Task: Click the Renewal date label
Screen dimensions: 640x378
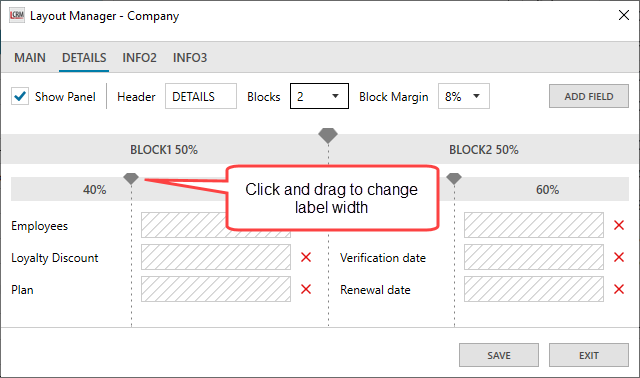Action: [x=375, y=289]
